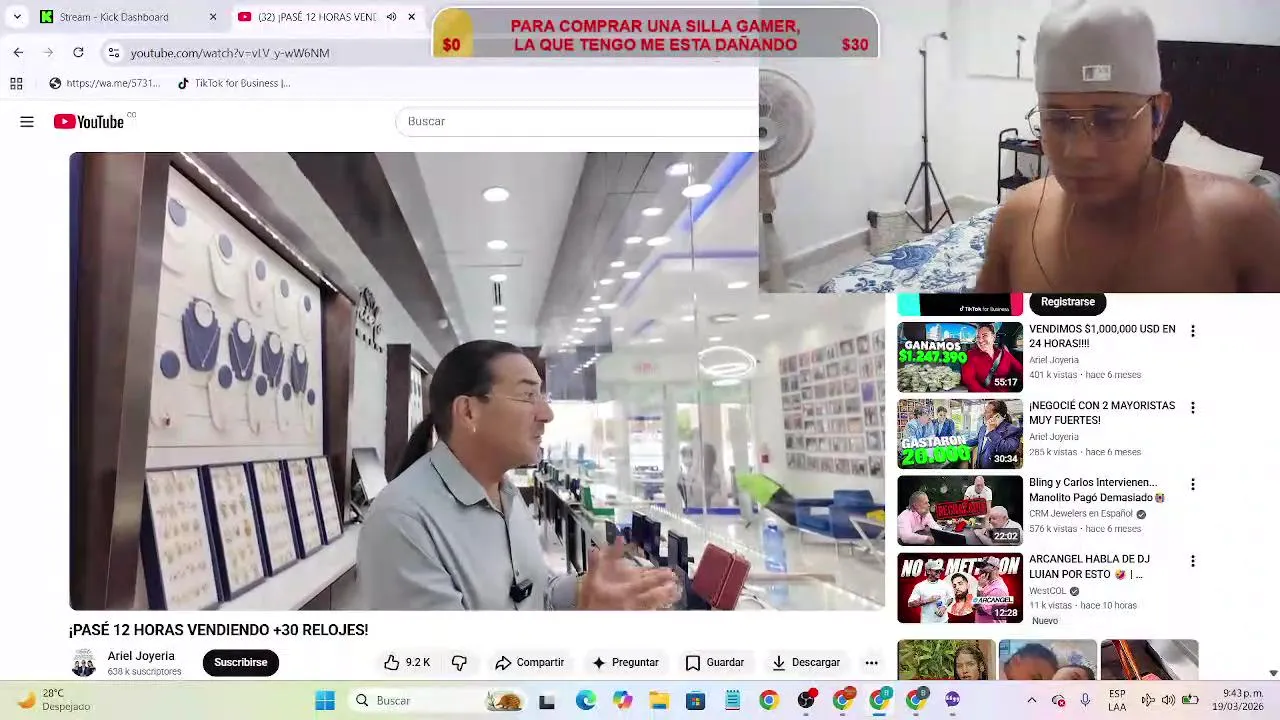This screenshot has width=1280, height=720.
Task: Open File Explorer from taskbar
Action: click(x=659, y=701)
